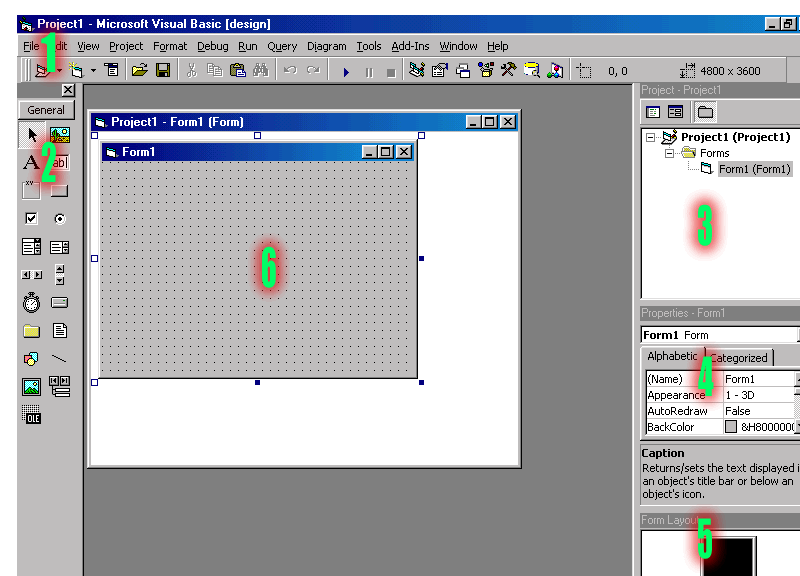Select the CheckBox control tool
800x576 pixels.
[x=32, y=218]
